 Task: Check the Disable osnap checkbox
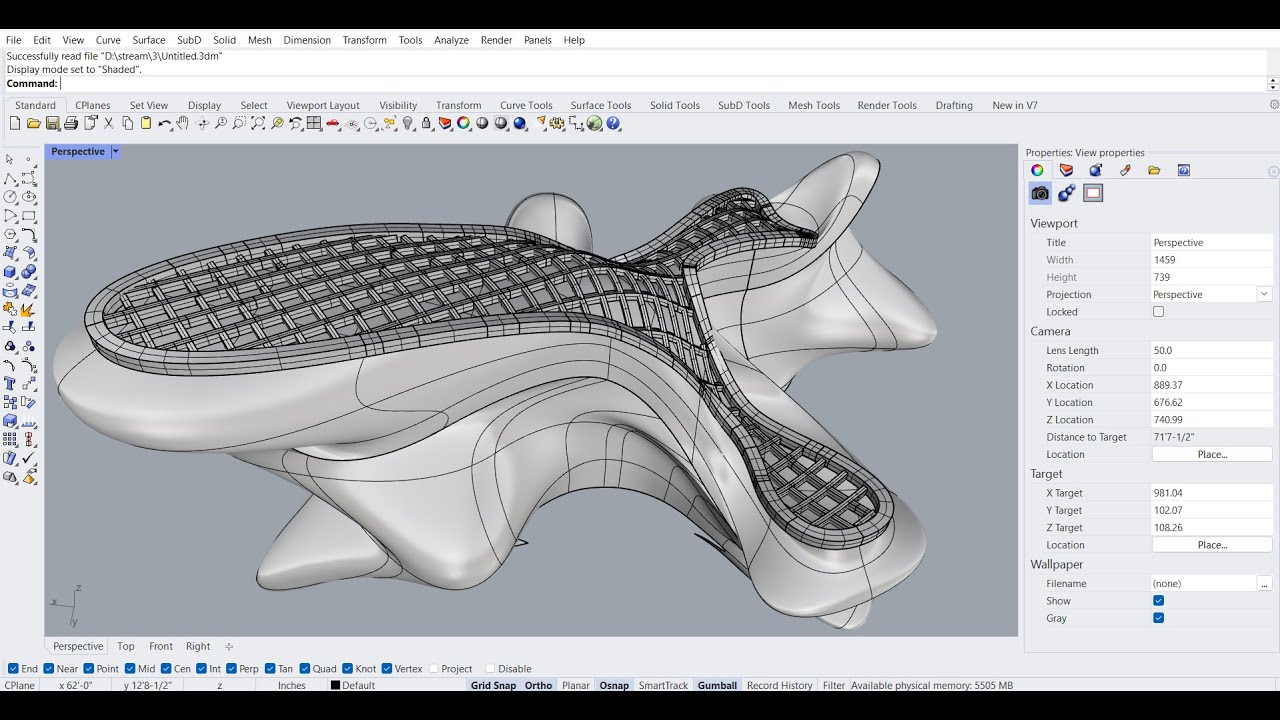pyautogui.click(x=490, y=669)
